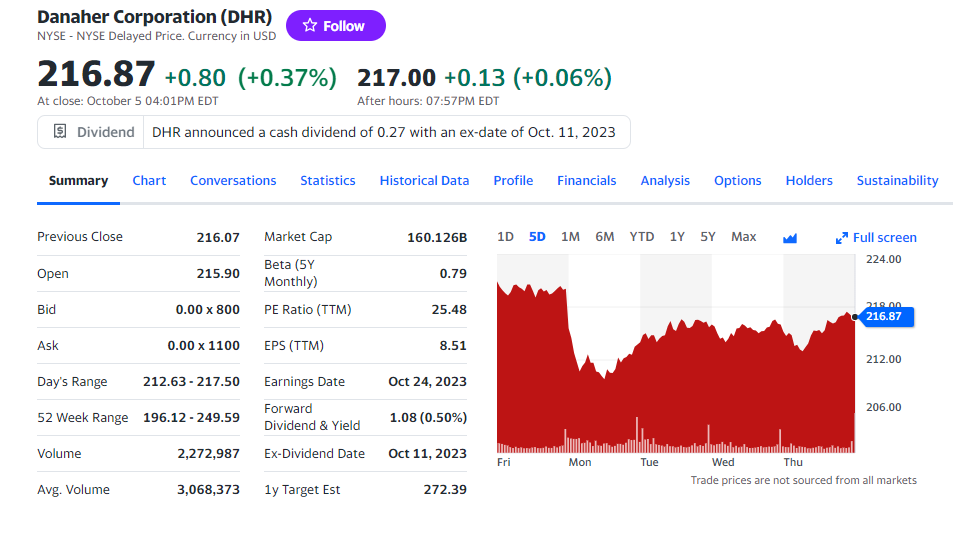Viewport: 953px width, 537px height.
Task: Set chart range to 6M
Action: [605, 236]
